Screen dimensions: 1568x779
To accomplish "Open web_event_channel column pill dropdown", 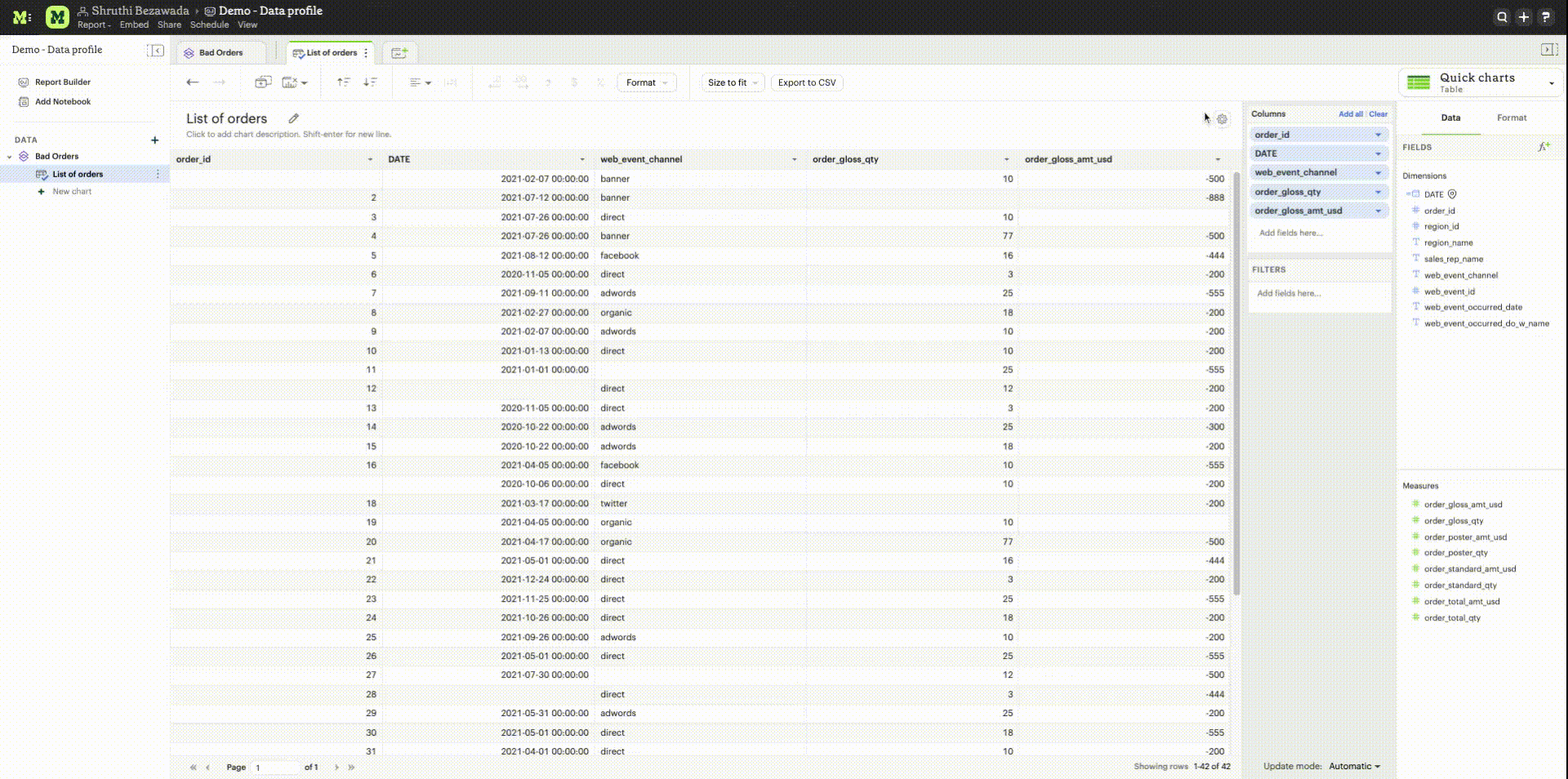I will 1378,172.
